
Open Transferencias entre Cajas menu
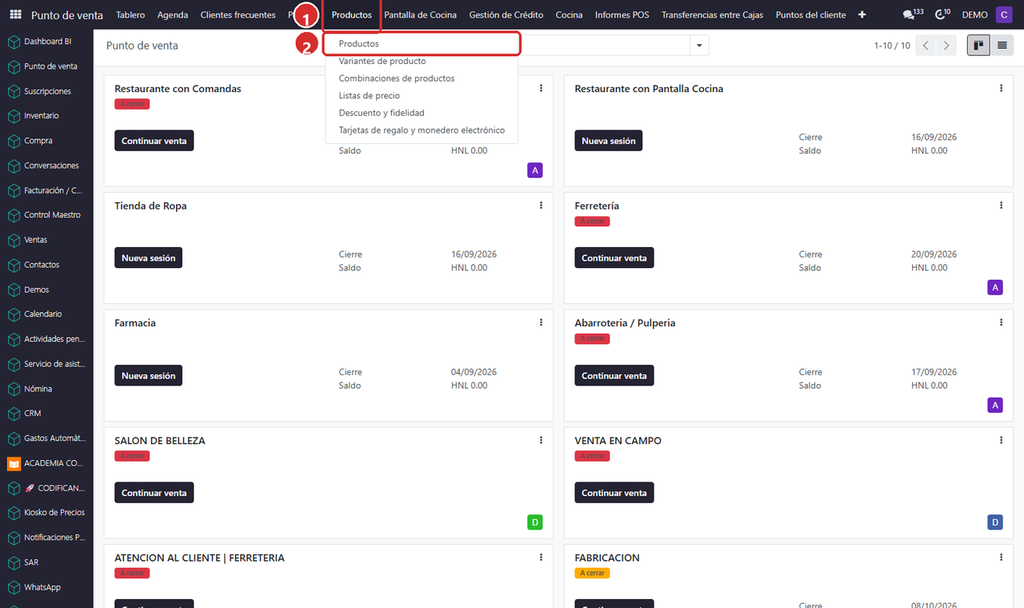pyautogui.click(x=712, y=14)
